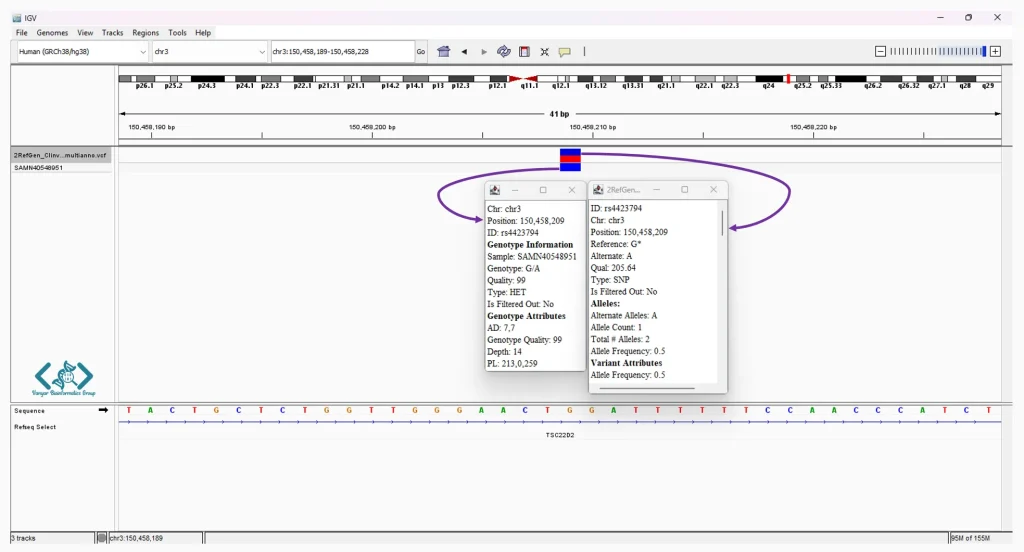This screenshot has width=1024, height=552.
Task: Select the 2RefGen_Clinv multianno.vcf track name
Action: coord(60,155)
